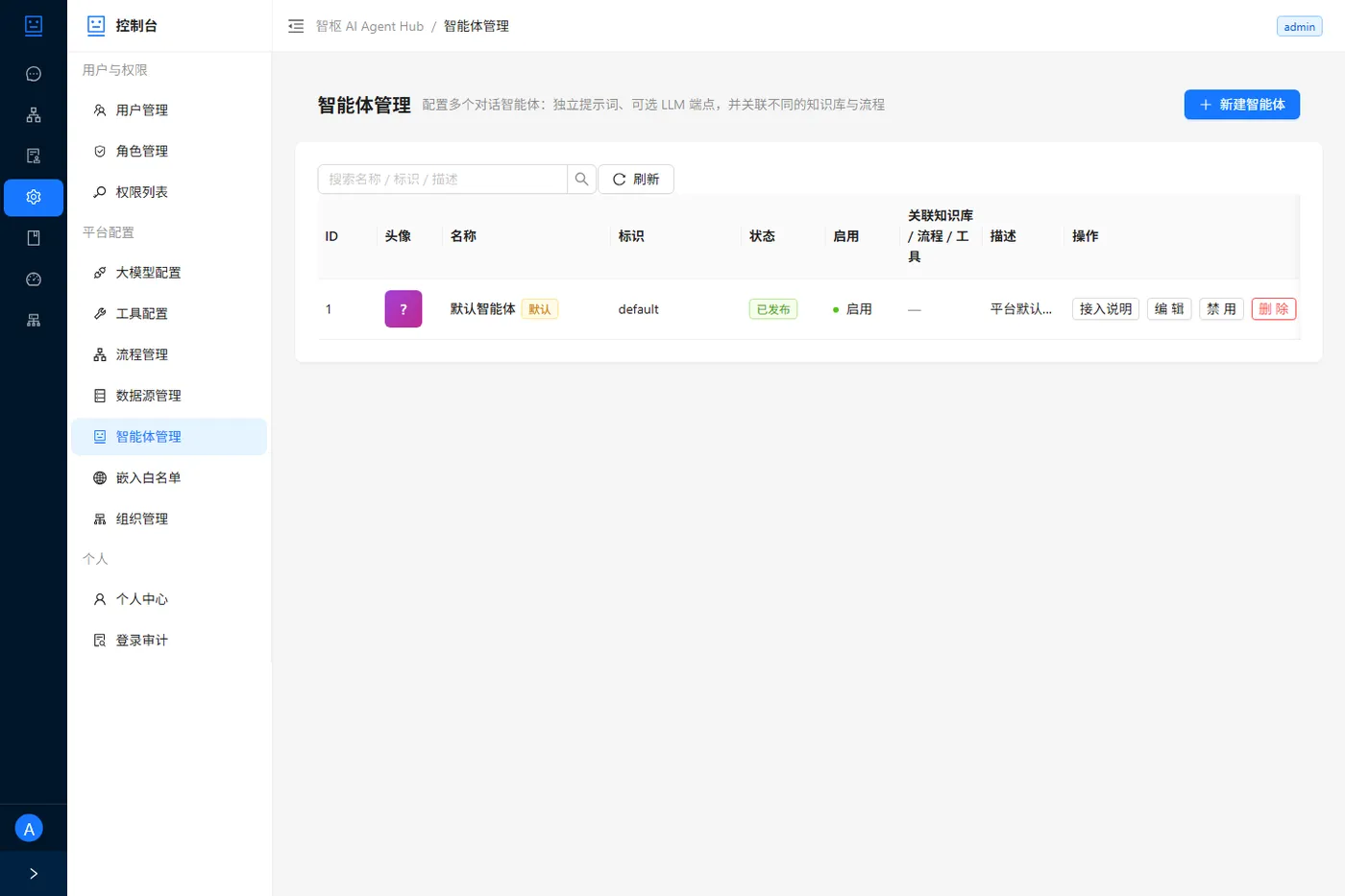Open the book icon in left rail

coord(34,238)
